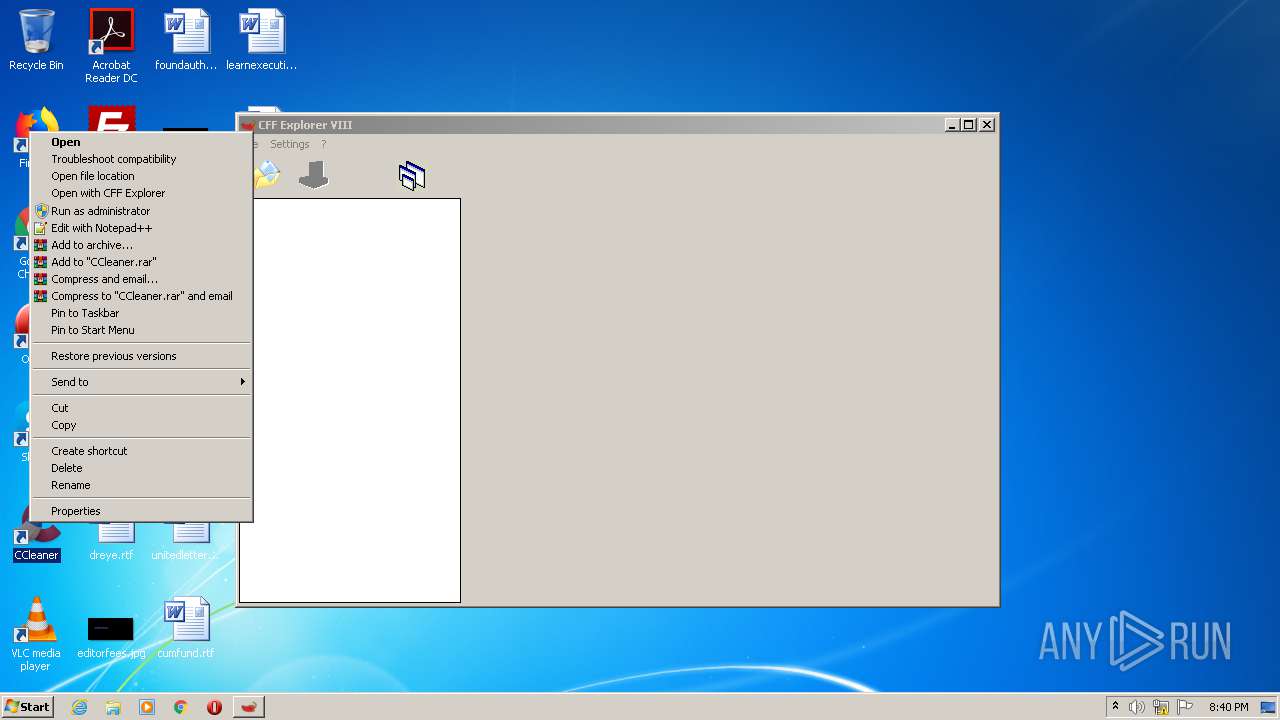Click the Start button
Screen dimensions: 1280x720
click(28, 707)
